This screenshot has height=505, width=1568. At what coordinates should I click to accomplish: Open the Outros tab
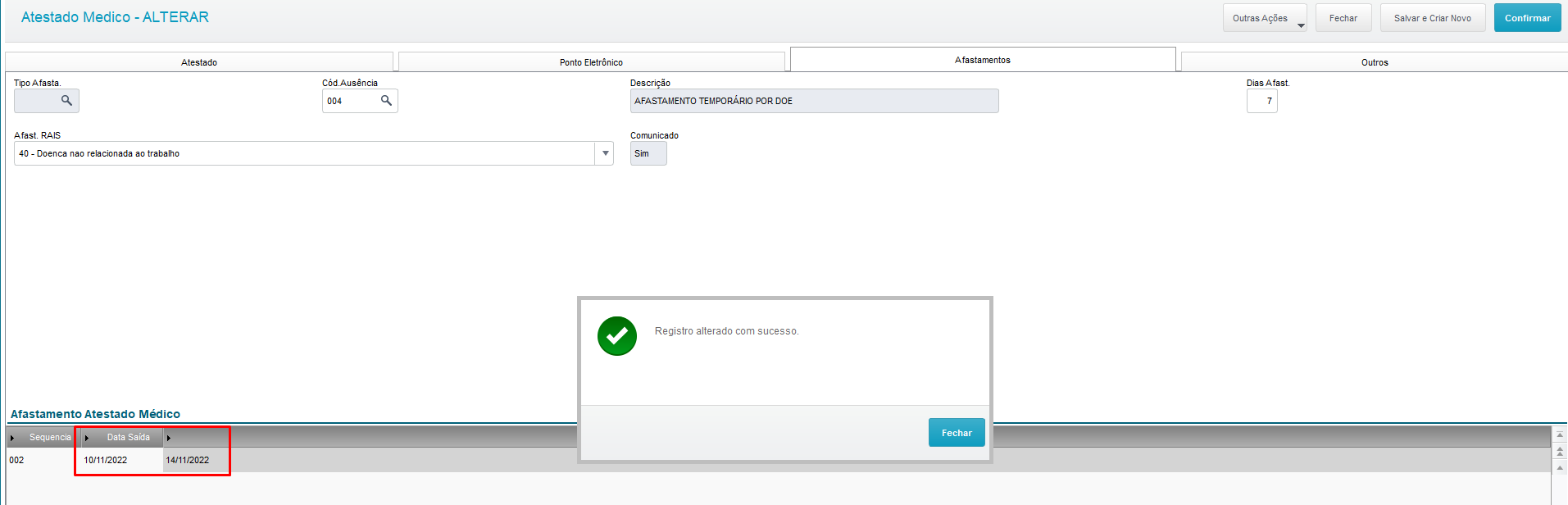point(1375,62)
